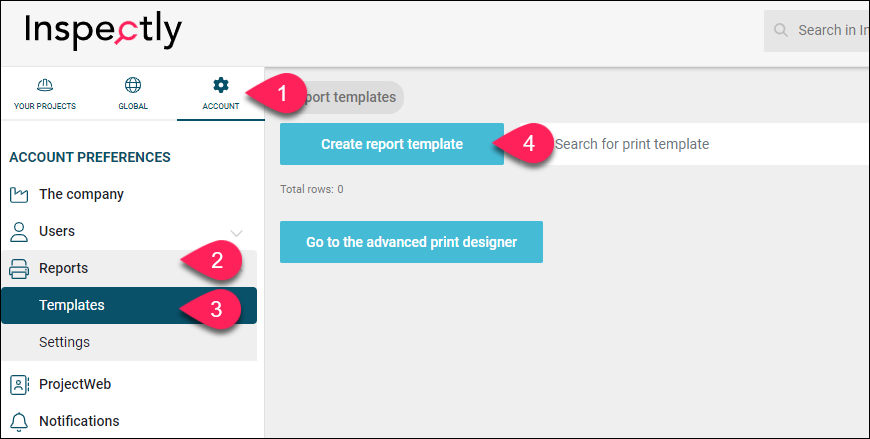Click the Search for print template field
Viewport: 870px width, 439px height.
[x=705, y=144]
